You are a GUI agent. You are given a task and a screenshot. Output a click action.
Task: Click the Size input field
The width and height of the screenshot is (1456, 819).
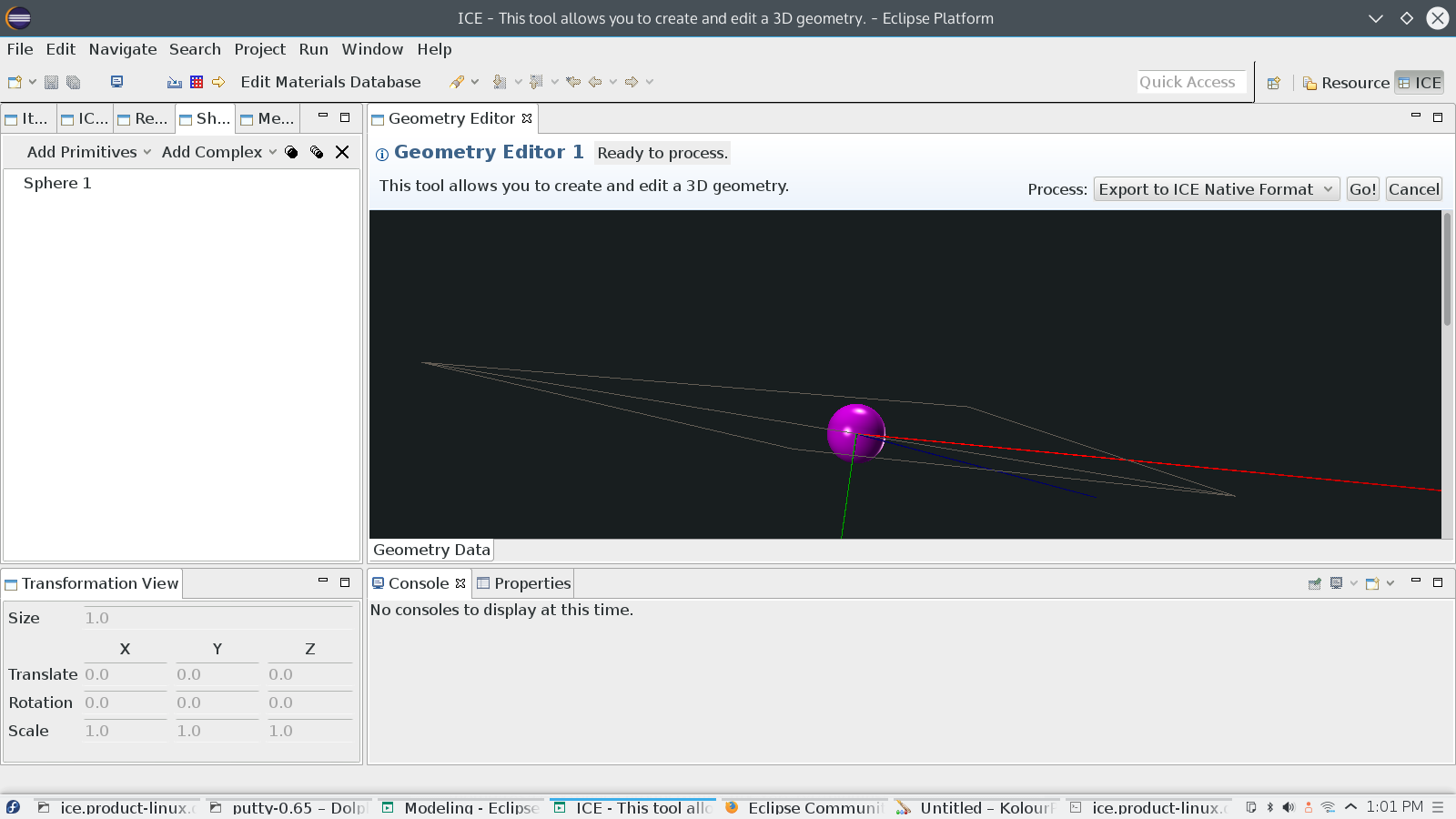click(218, 618)
